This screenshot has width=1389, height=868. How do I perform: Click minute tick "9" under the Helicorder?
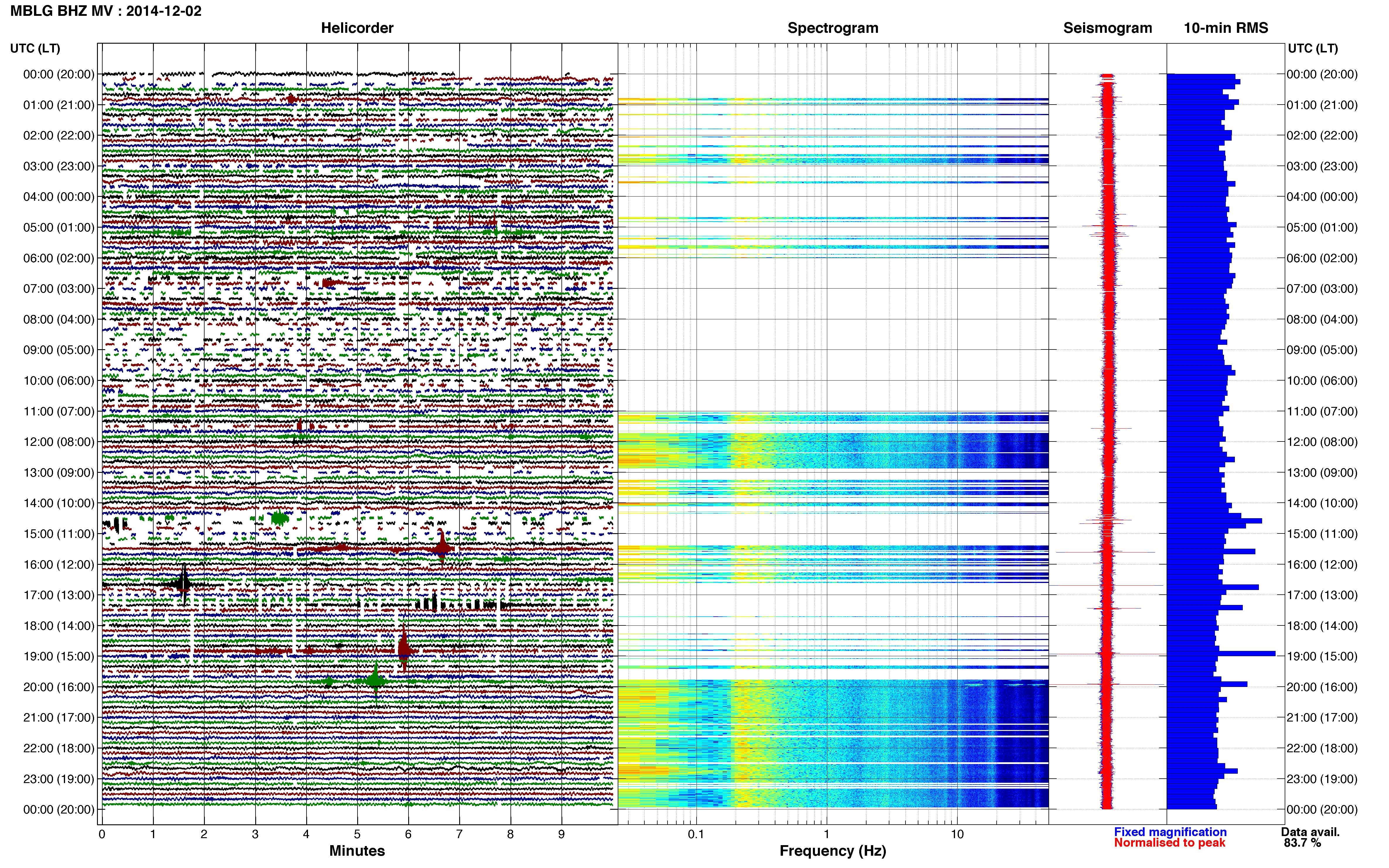(x=561, y=834)
